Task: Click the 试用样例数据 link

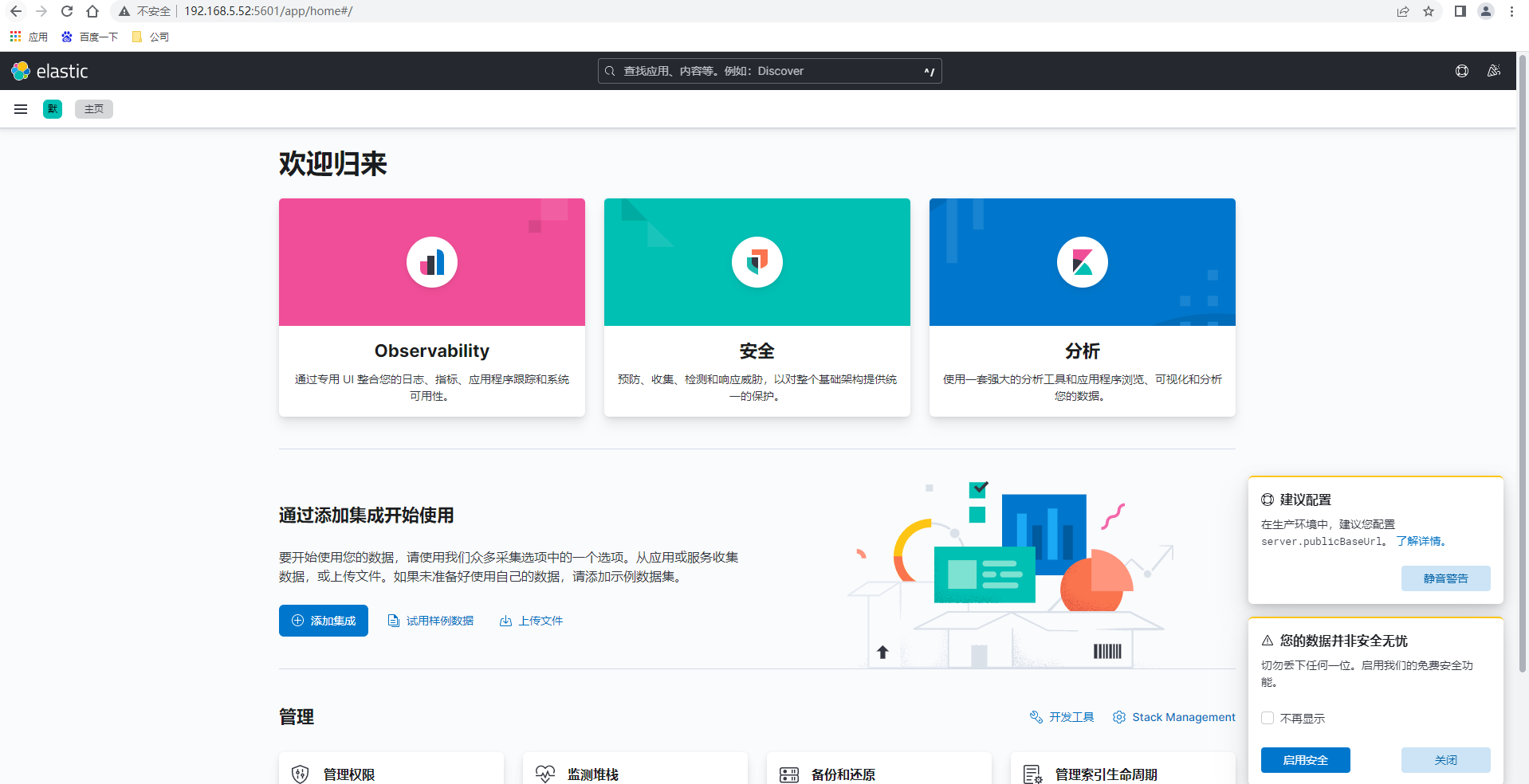Action: point(430,621)
